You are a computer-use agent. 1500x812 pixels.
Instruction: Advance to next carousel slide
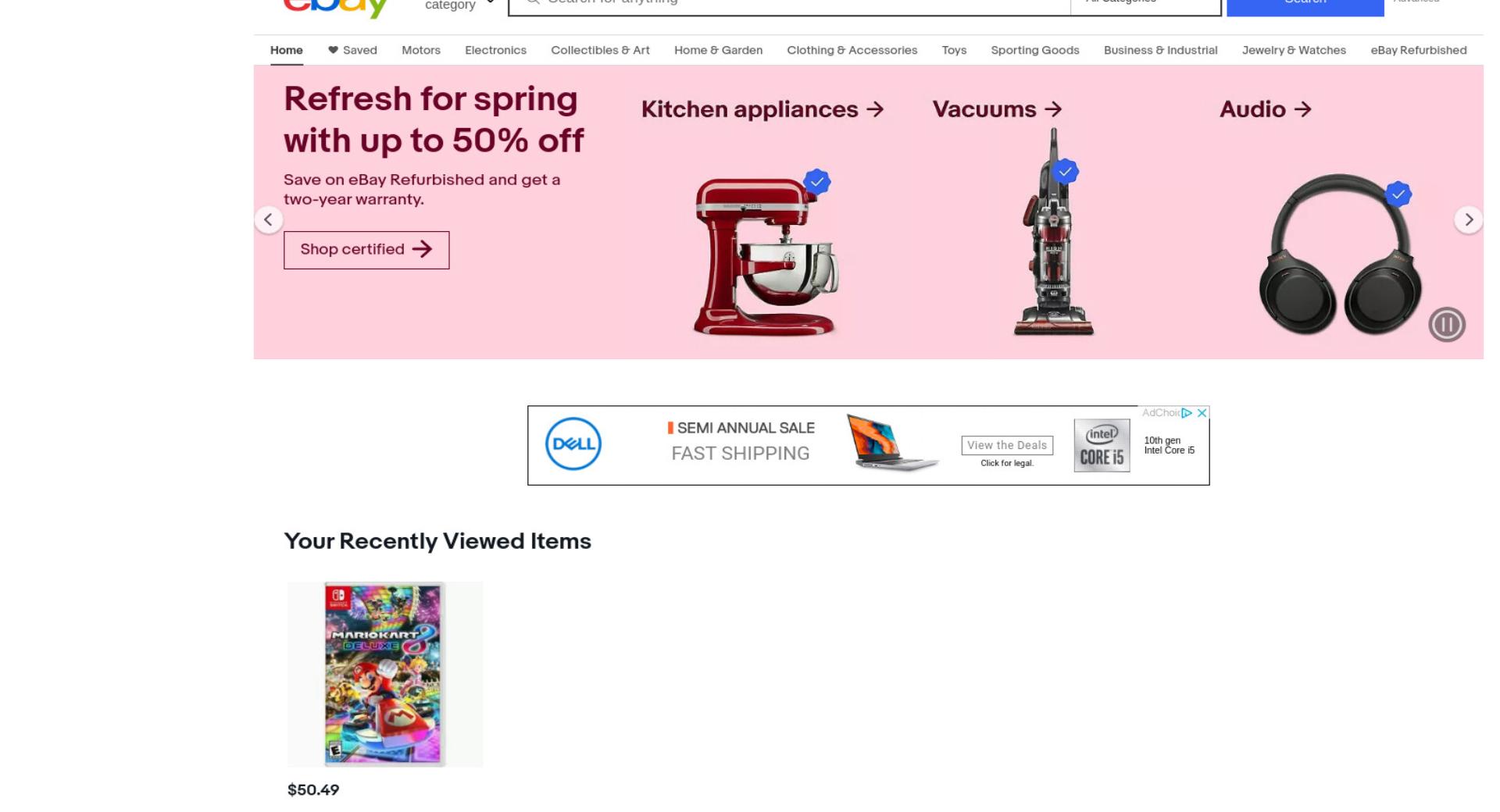point(1468,219)
